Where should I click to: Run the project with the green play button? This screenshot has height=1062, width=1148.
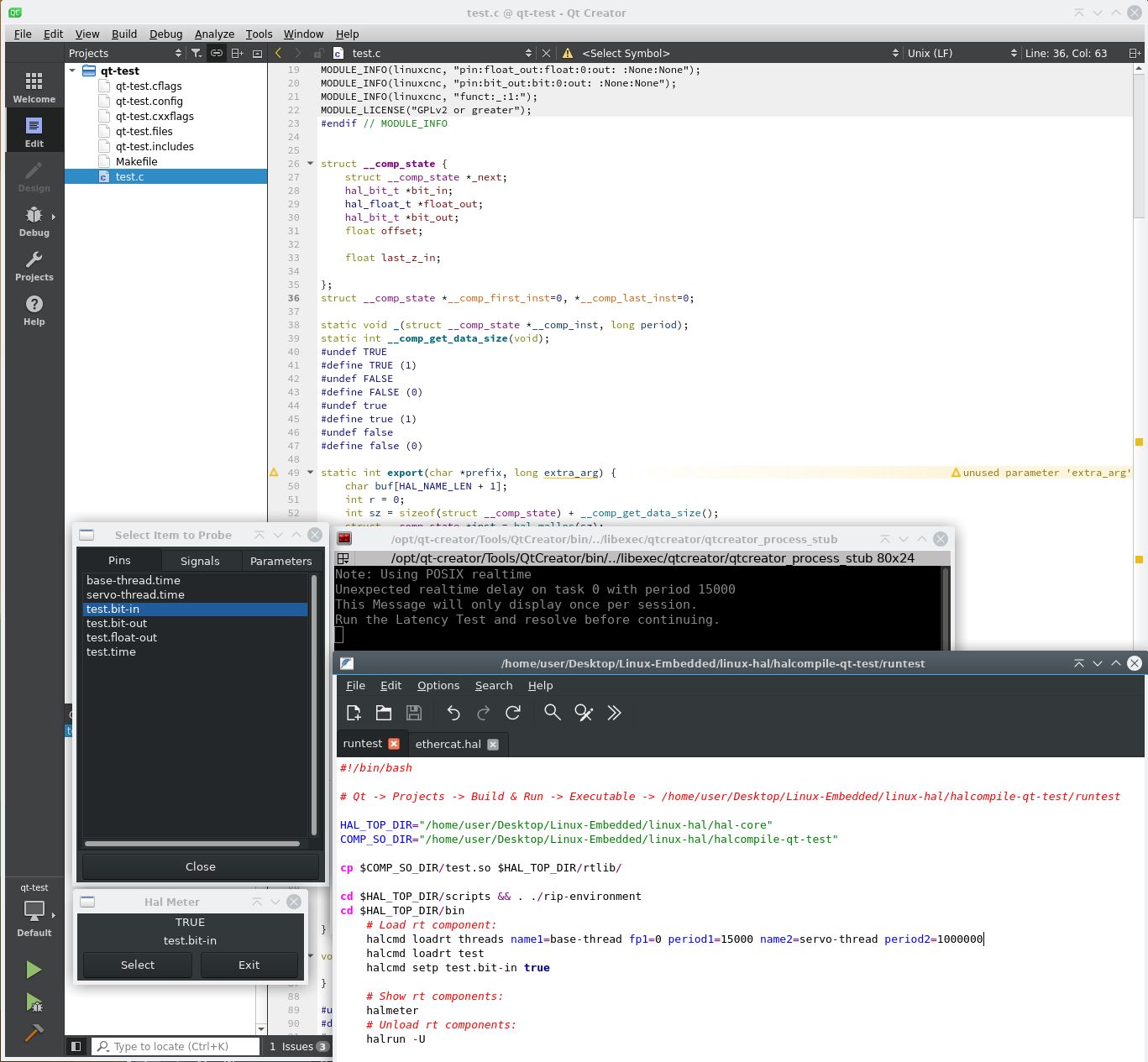click(34, 970)
